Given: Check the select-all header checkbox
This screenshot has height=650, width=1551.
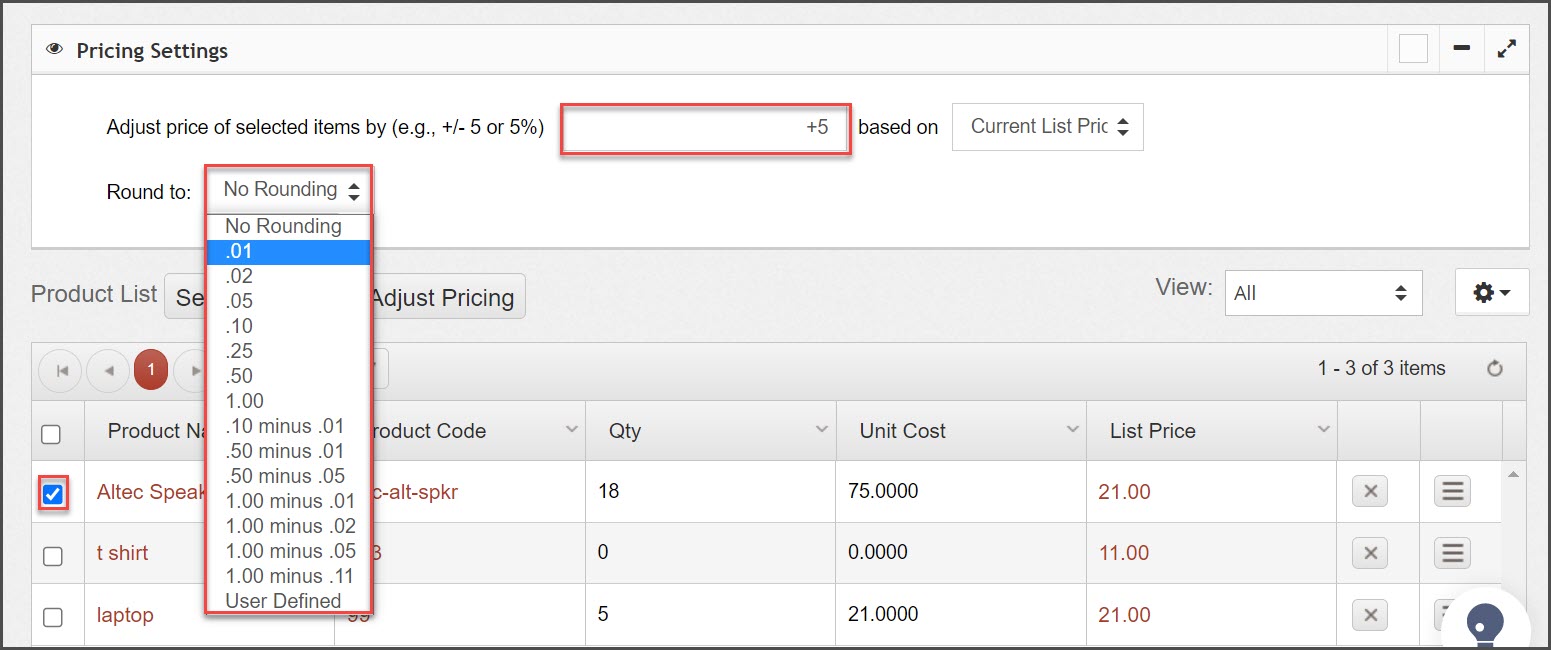Looking at the screenshot, I should coord(51,434).
